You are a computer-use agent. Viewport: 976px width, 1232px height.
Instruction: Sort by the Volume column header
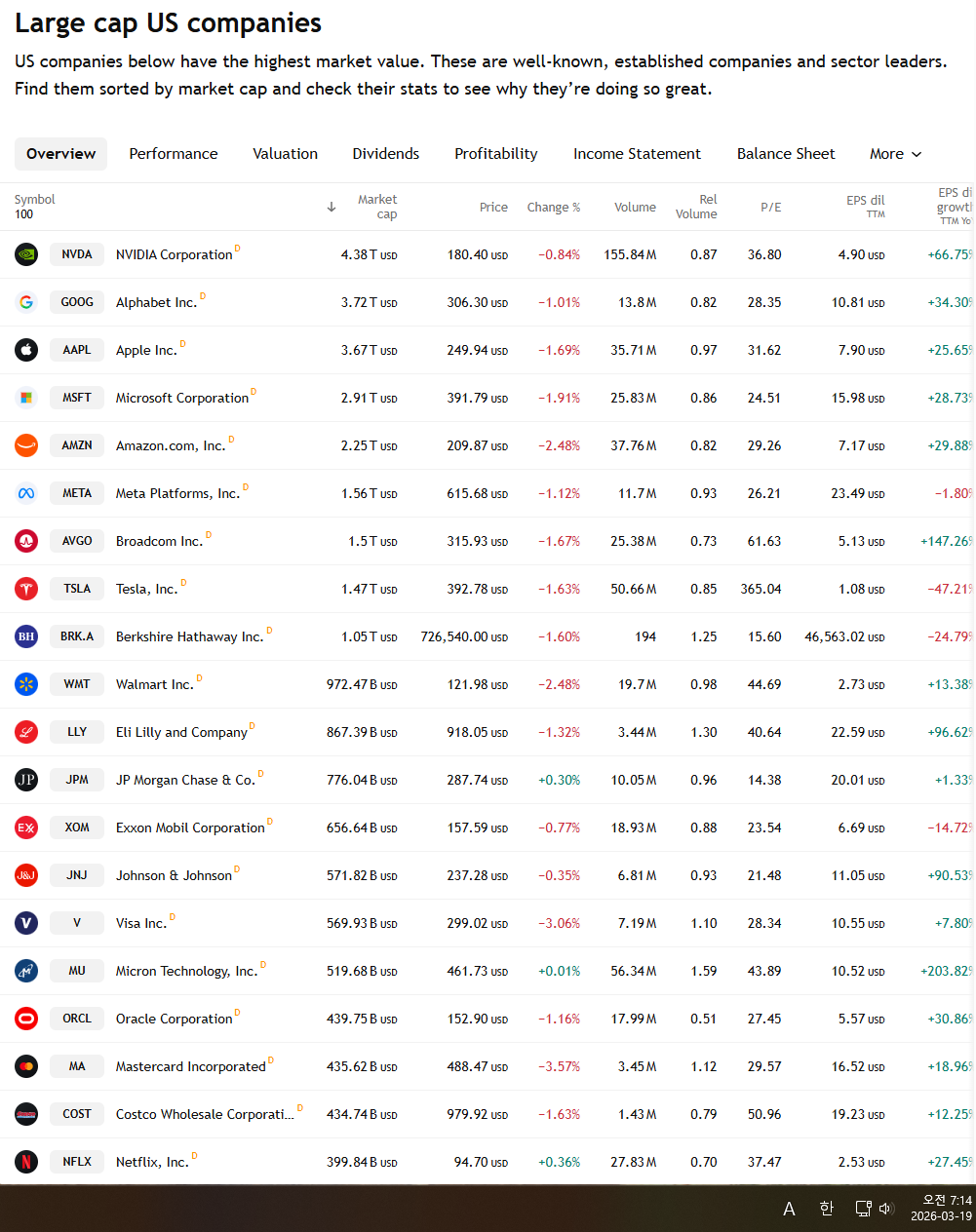tap(635, 208)
